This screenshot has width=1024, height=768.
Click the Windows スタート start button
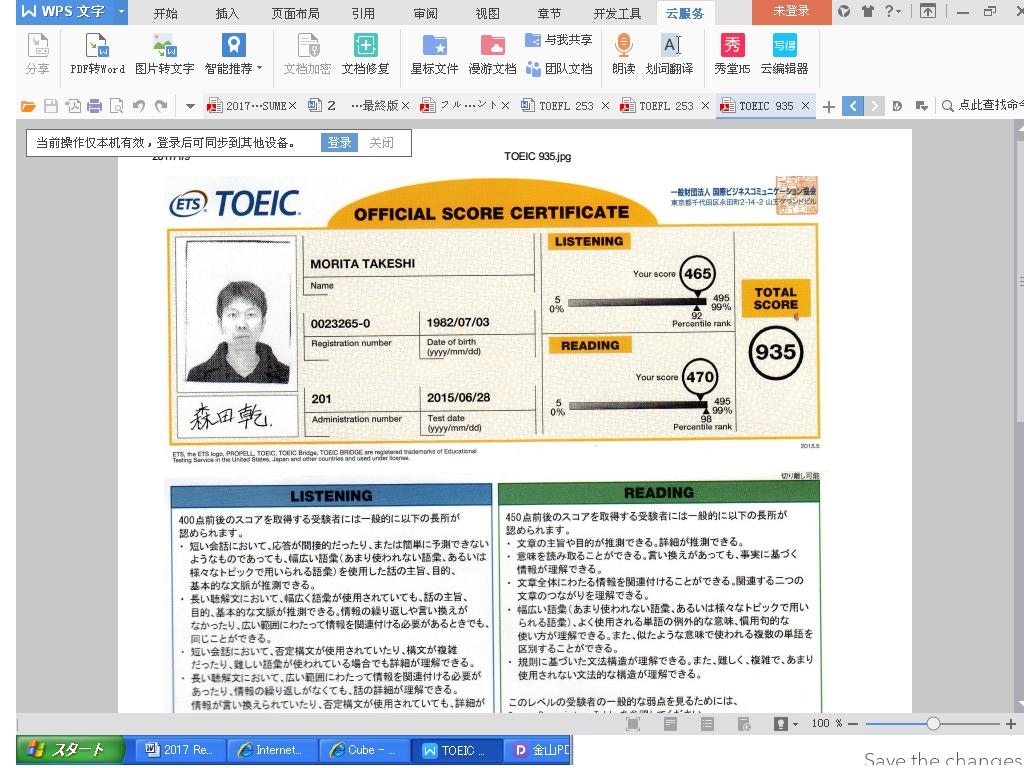point(71,750)
